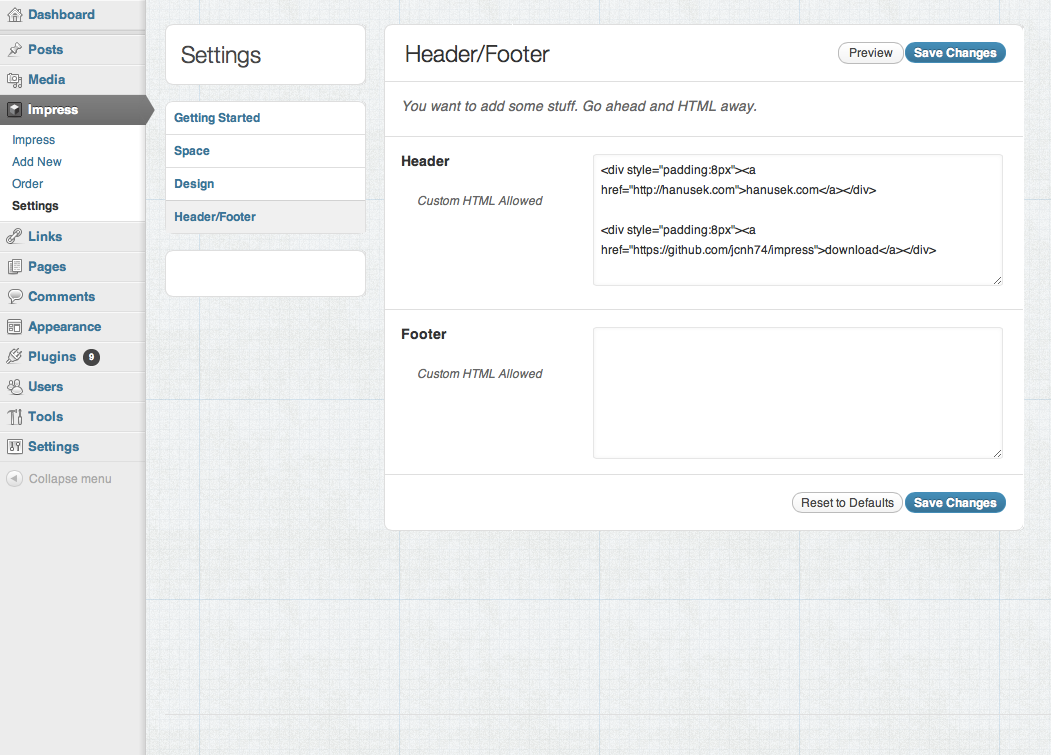Screen dimensions: 1051x755
Task: Click the Dashboard house icon
Action: (x=14, y=15)
